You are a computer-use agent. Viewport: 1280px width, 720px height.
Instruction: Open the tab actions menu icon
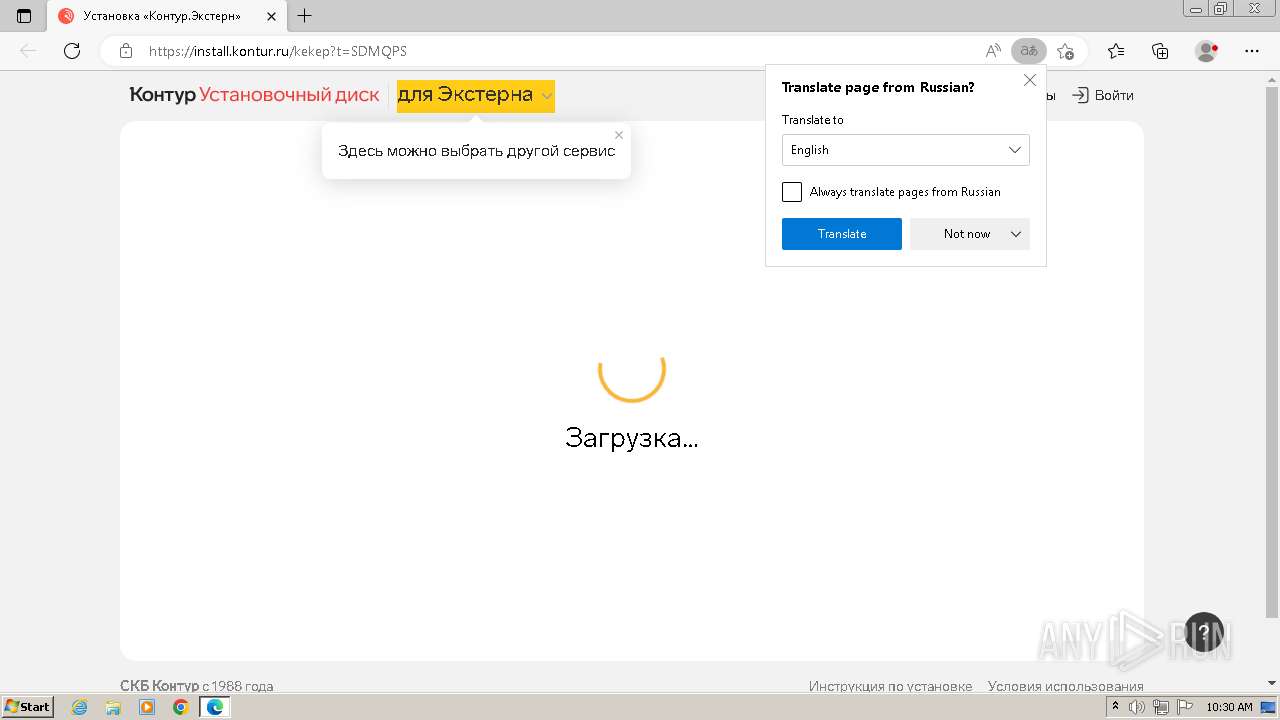pyautogui.click(x=24, y=16)
